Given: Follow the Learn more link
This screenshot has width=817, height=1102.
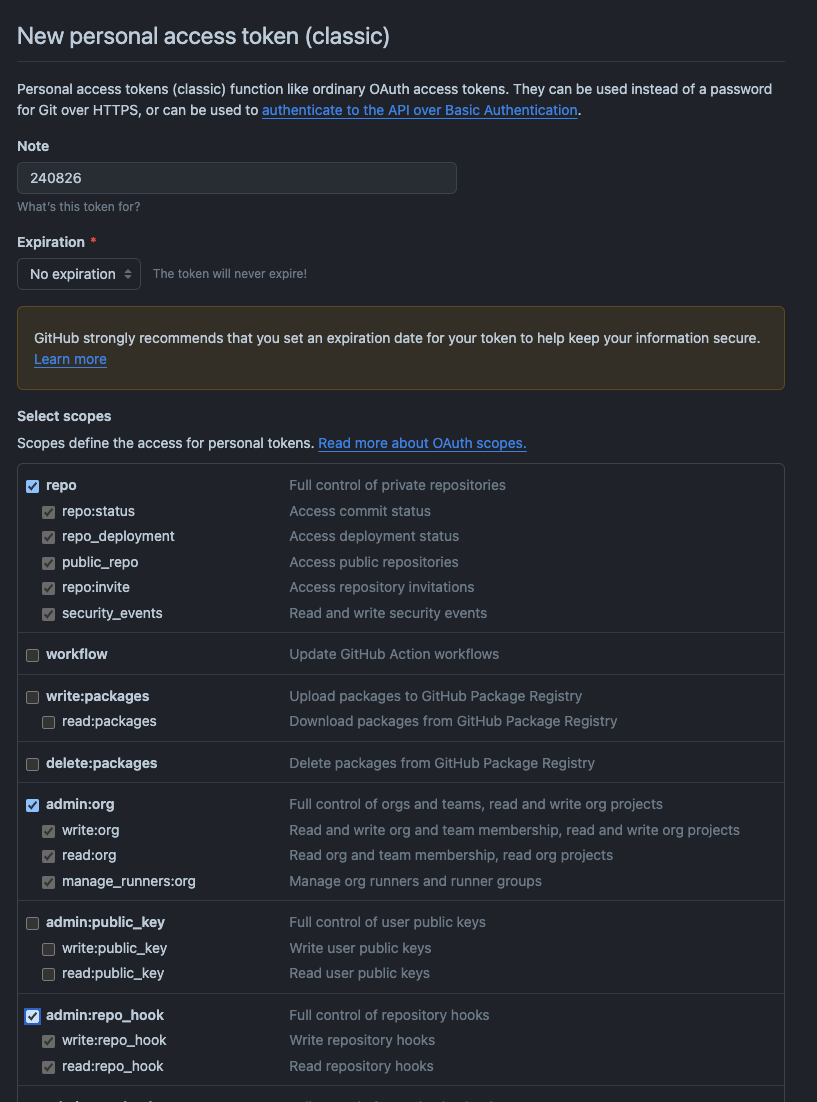Looking at the screenshot, I should tap(70, 359).
